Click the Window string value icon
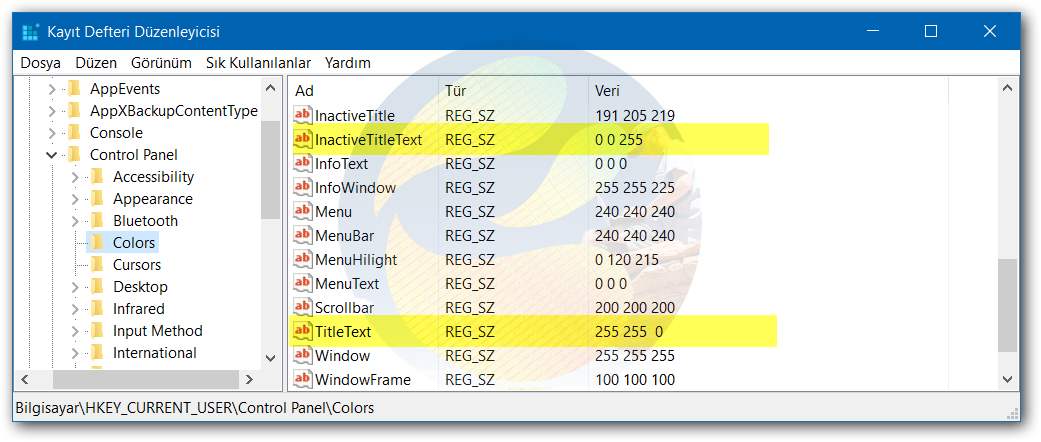Image resolution: width=1041 pixels, height=442 pixels. click(303, 355)
